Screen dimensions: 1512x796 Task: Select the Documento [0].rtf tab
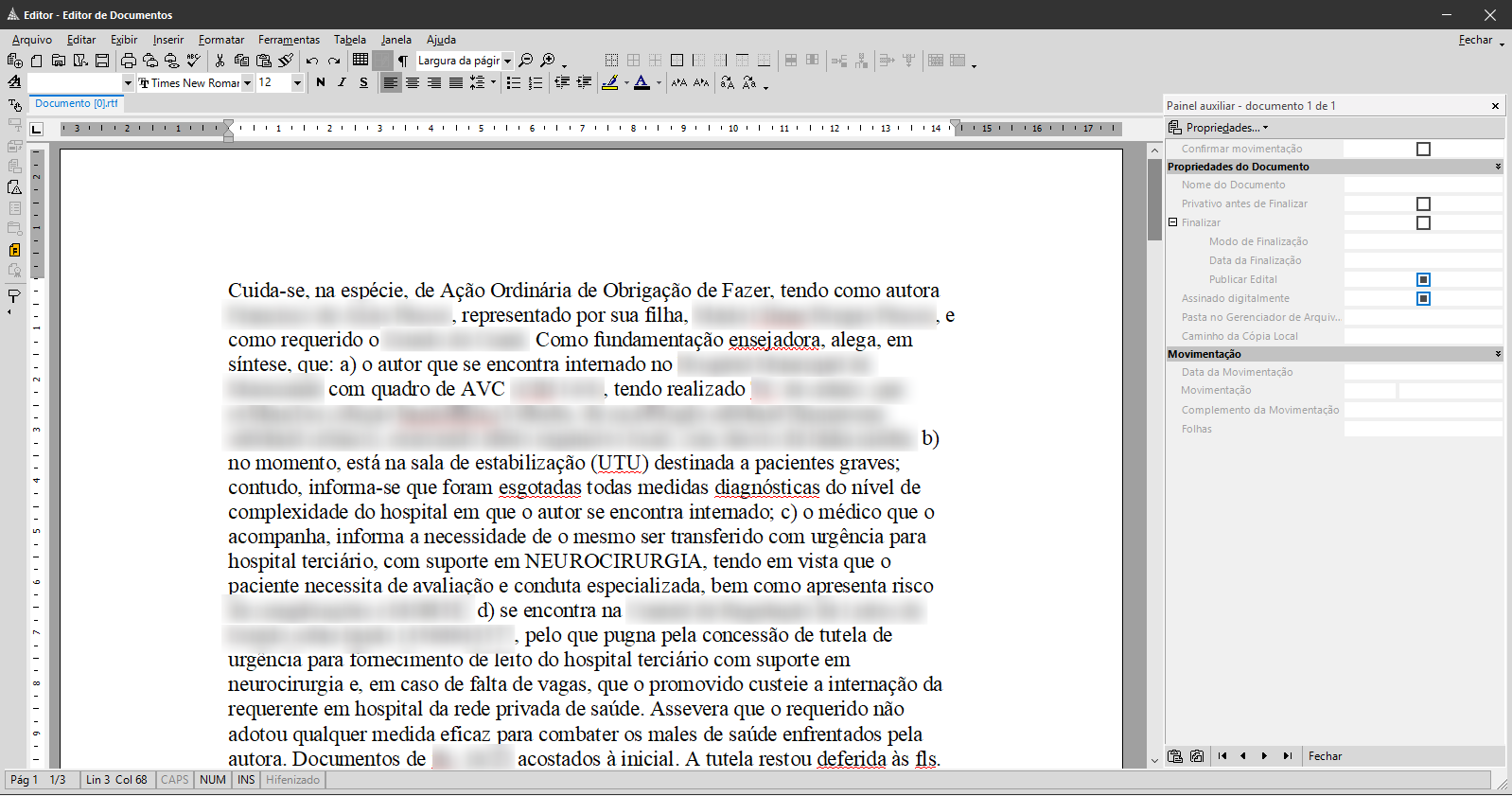tap(77, 103)
